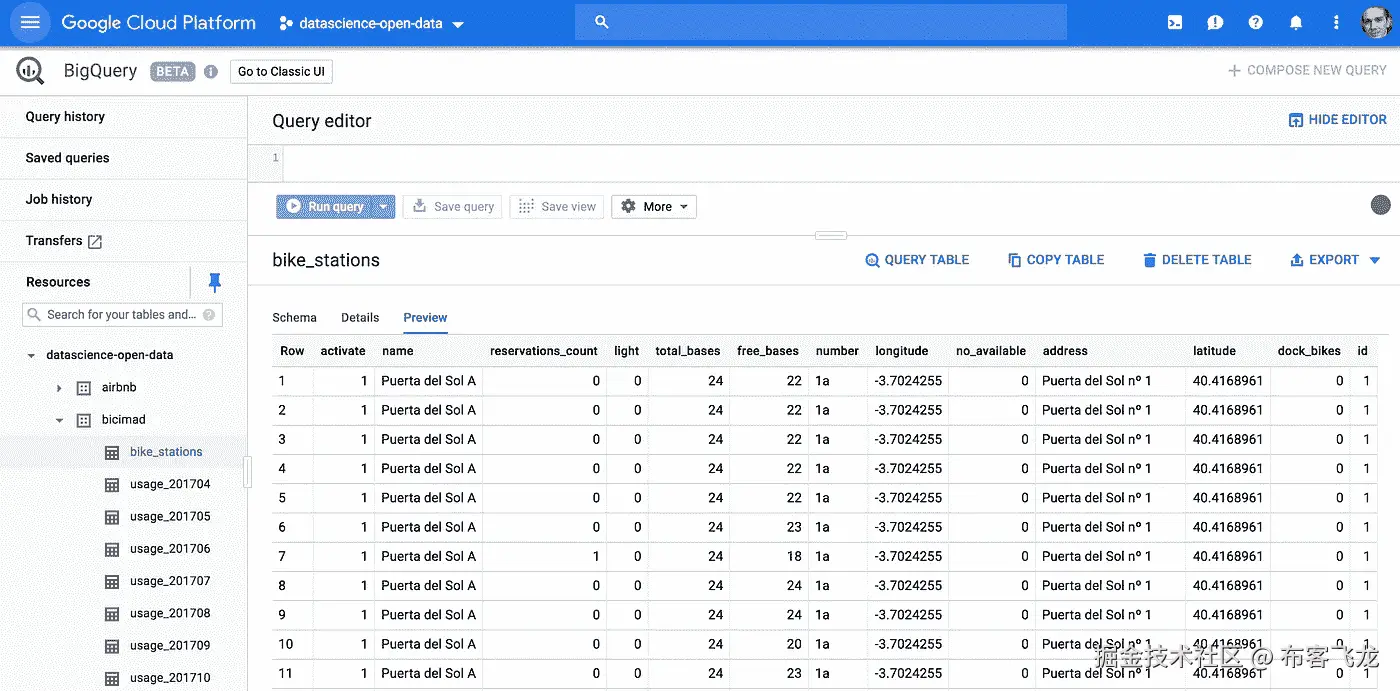Select the usage_201707 table
The height and width of the screenshot is (691, 1400).
pyautogui.click(x=170, y=581)
